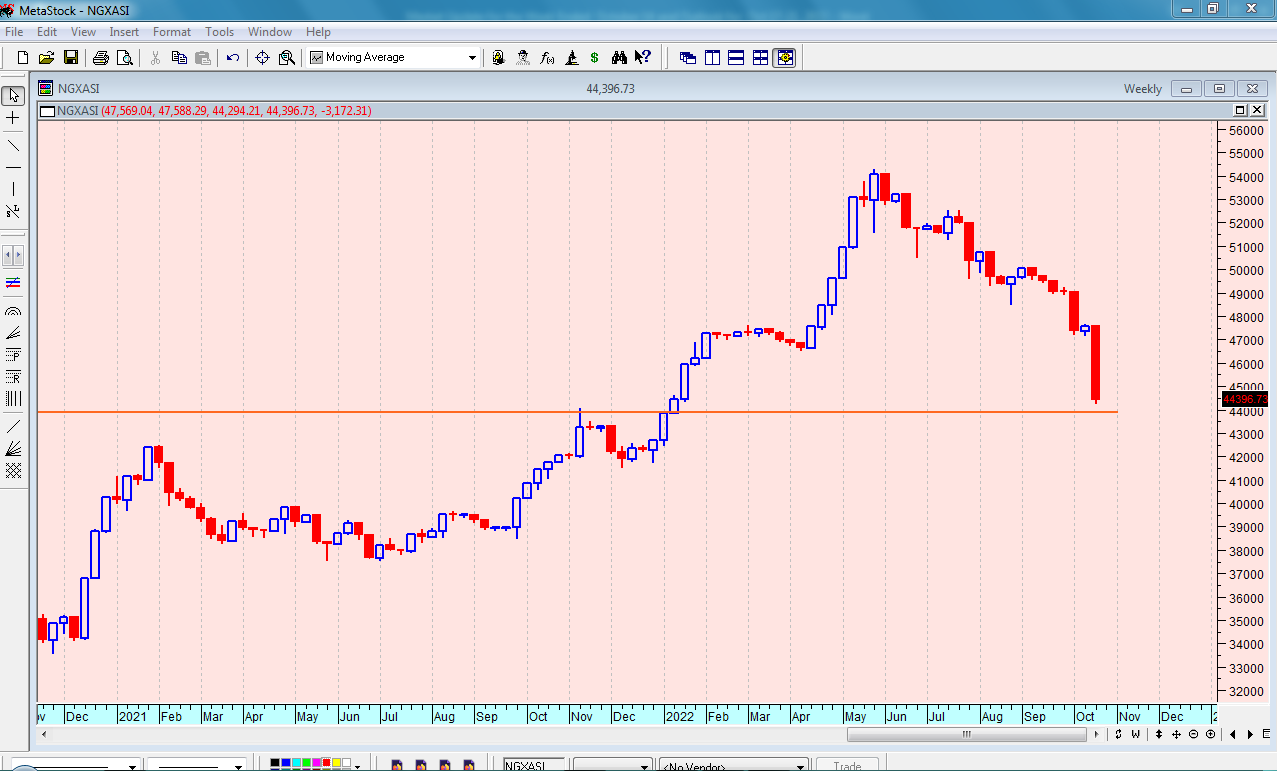
Task: Open the Window menu
Action: tap(270, 32)
